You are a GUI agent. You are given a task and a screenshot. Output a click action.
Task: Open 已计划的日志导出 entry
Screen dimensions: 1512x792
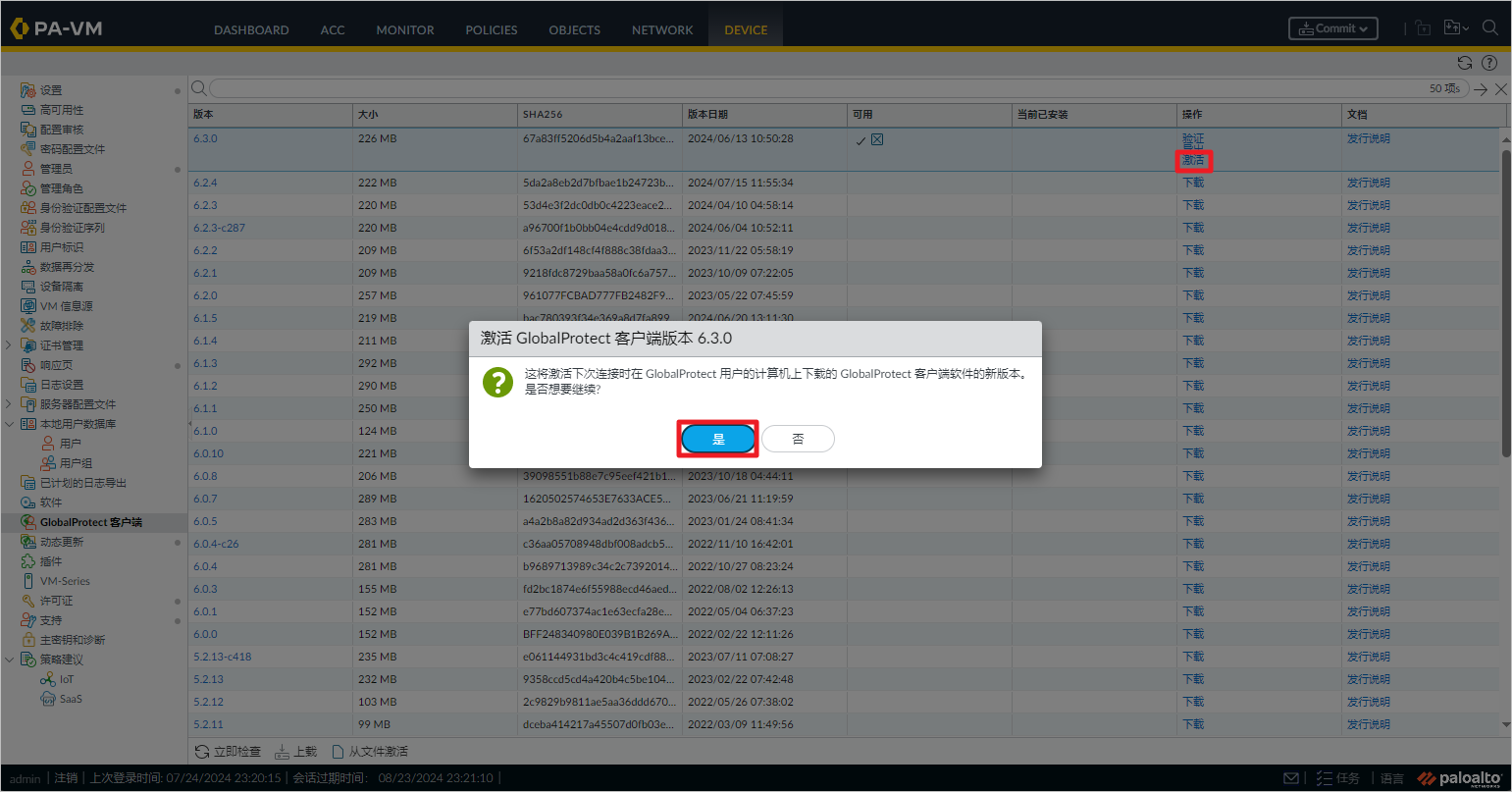(x=82, y=483)
